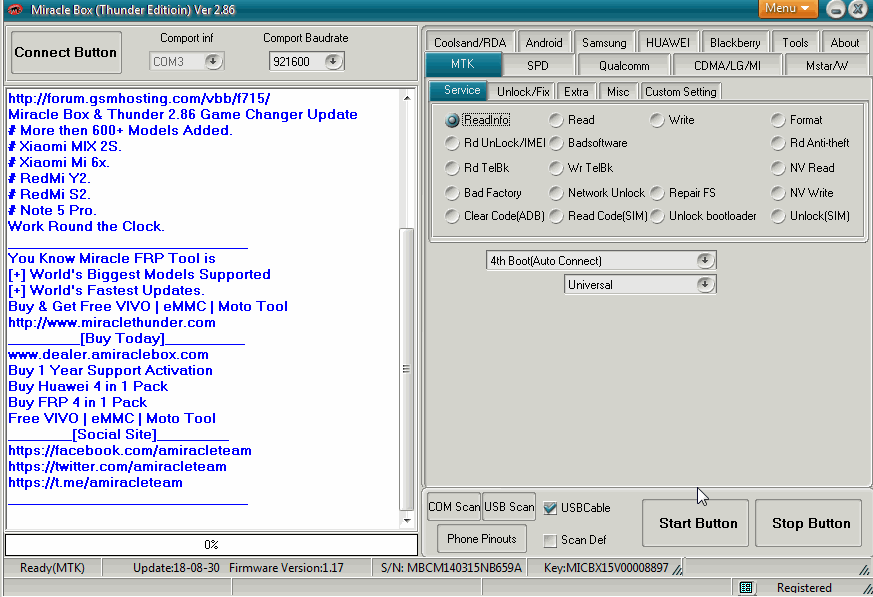
Task: Uncheck the USBCable checkbox
Action: (x=550, y=508)
